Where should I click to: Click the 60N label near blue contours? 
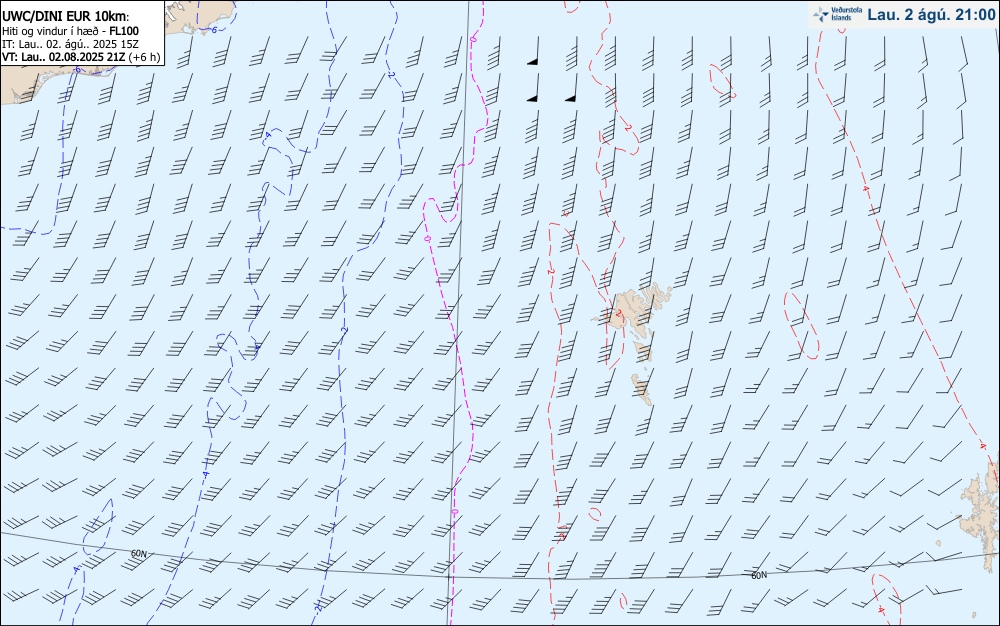click(138, 554)
